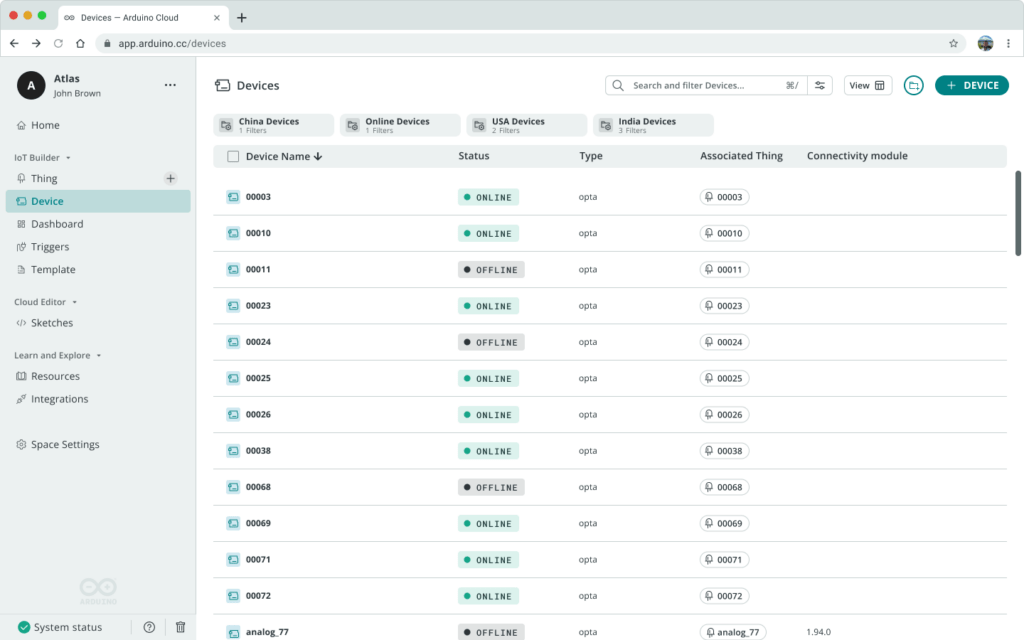Image resolution: width=1024 pixels, height=640 pixels.
Task: Bookmark the page with star icon
Action: (953, 44)
